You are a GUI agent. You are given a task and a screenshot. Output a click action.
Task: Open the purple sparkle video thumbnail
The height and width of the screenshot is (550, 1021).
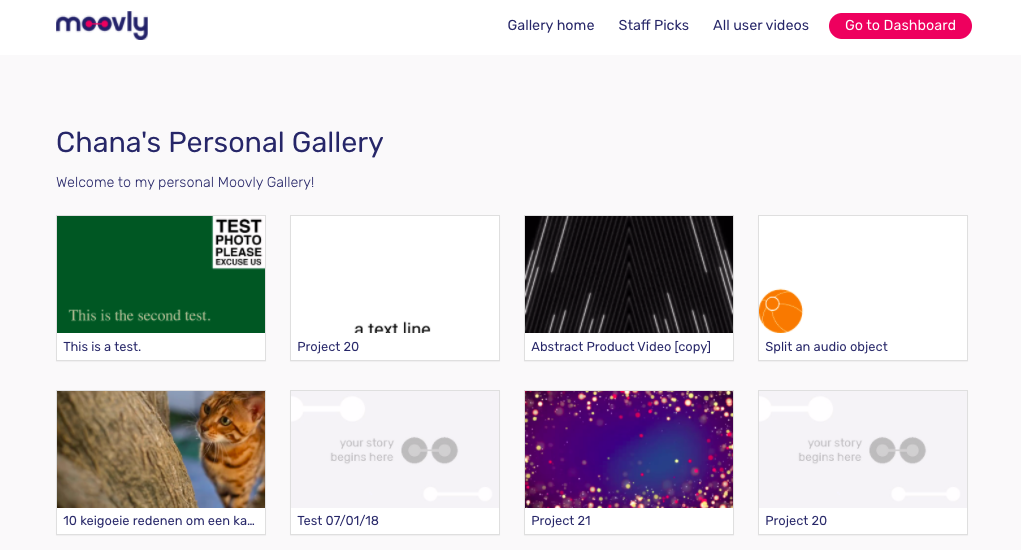(629, 449)
